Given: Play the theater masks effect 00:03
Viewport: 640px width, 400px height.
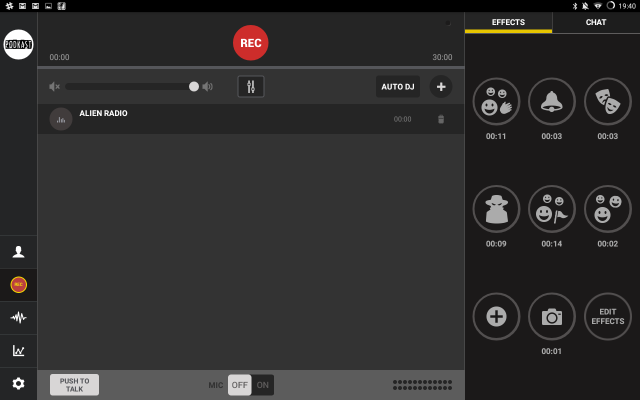Looking at the screenshot, I should [x=608, y=101].
